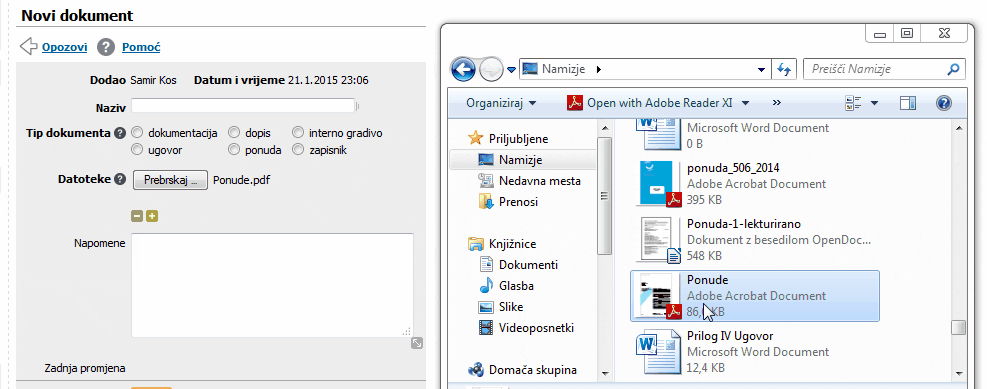Viewport: 987px width, 389px height.
Task: Select zapisnik document type
Action: [x=298, y=150]
